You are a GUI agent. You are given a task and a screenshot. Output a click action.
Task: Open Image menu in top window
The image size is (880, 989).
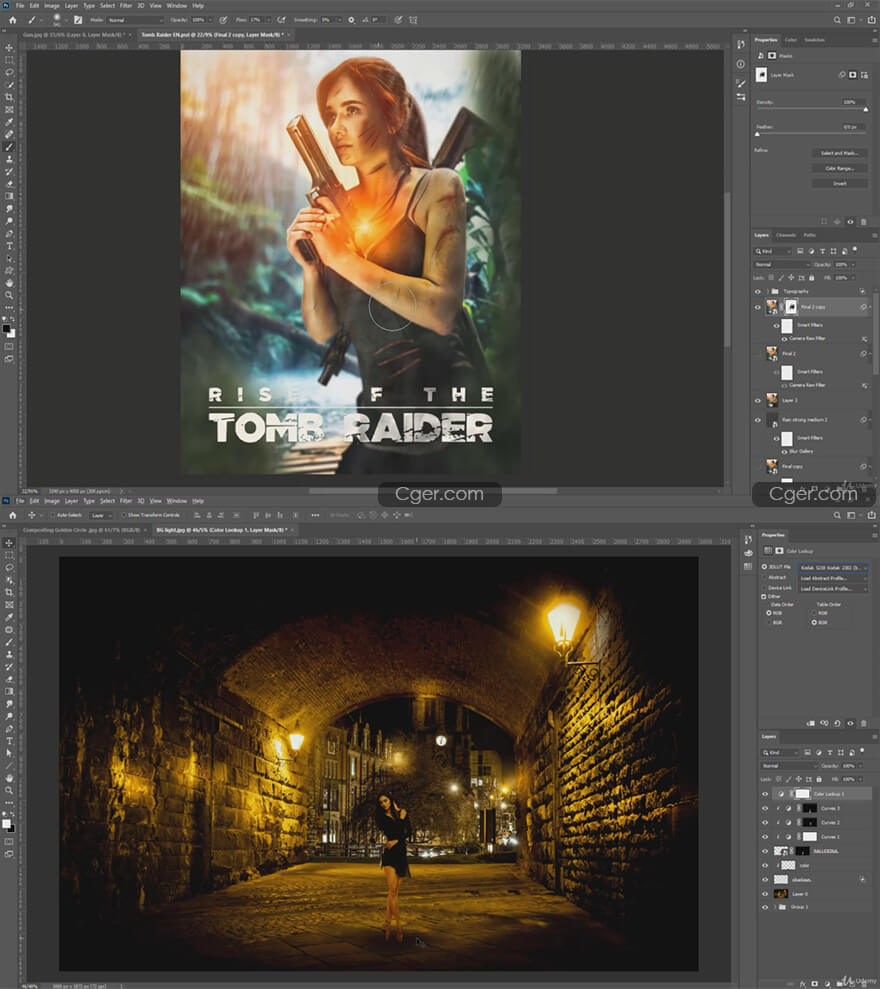(x=52, y=6)
